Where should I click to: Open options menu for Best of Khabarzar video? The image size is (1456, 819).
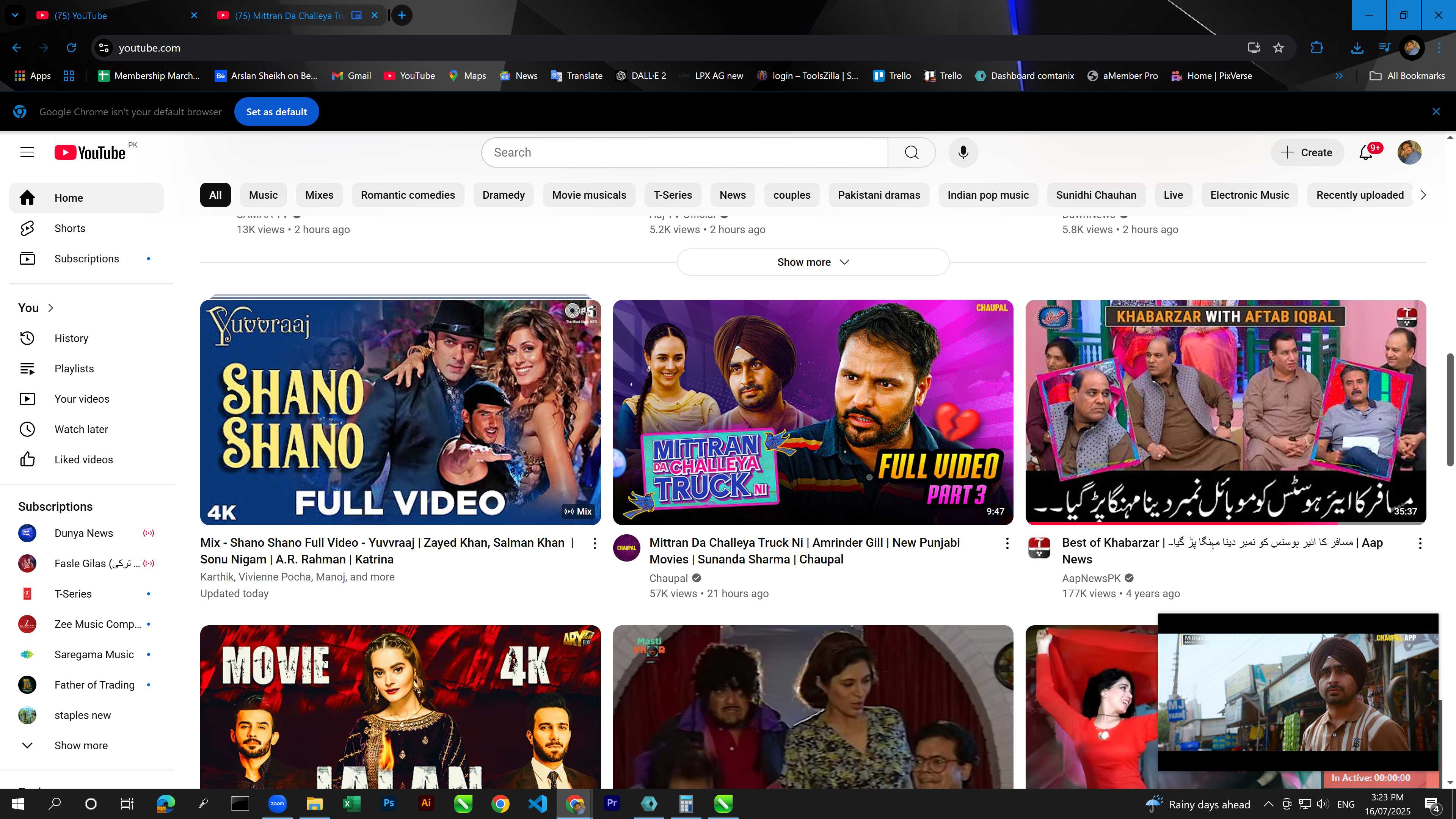pyautogui.click(x=1420, y=543)
